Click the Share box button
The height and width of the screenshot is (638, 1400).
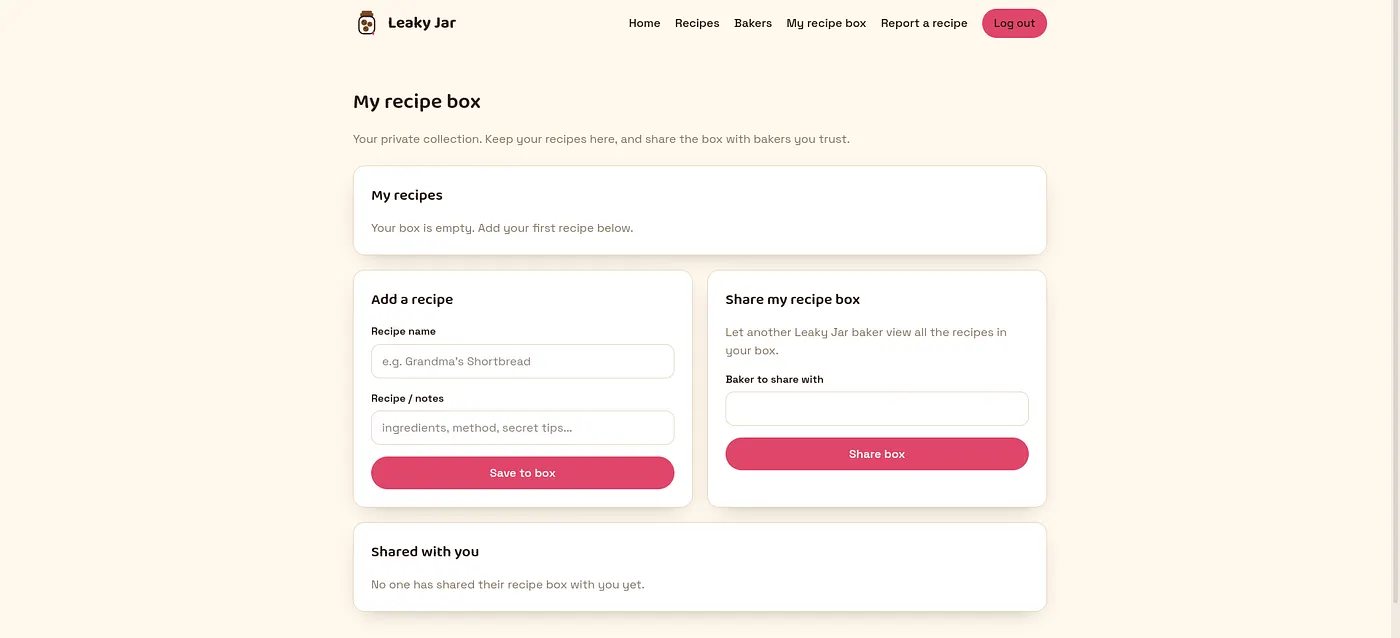pos(876,454)
